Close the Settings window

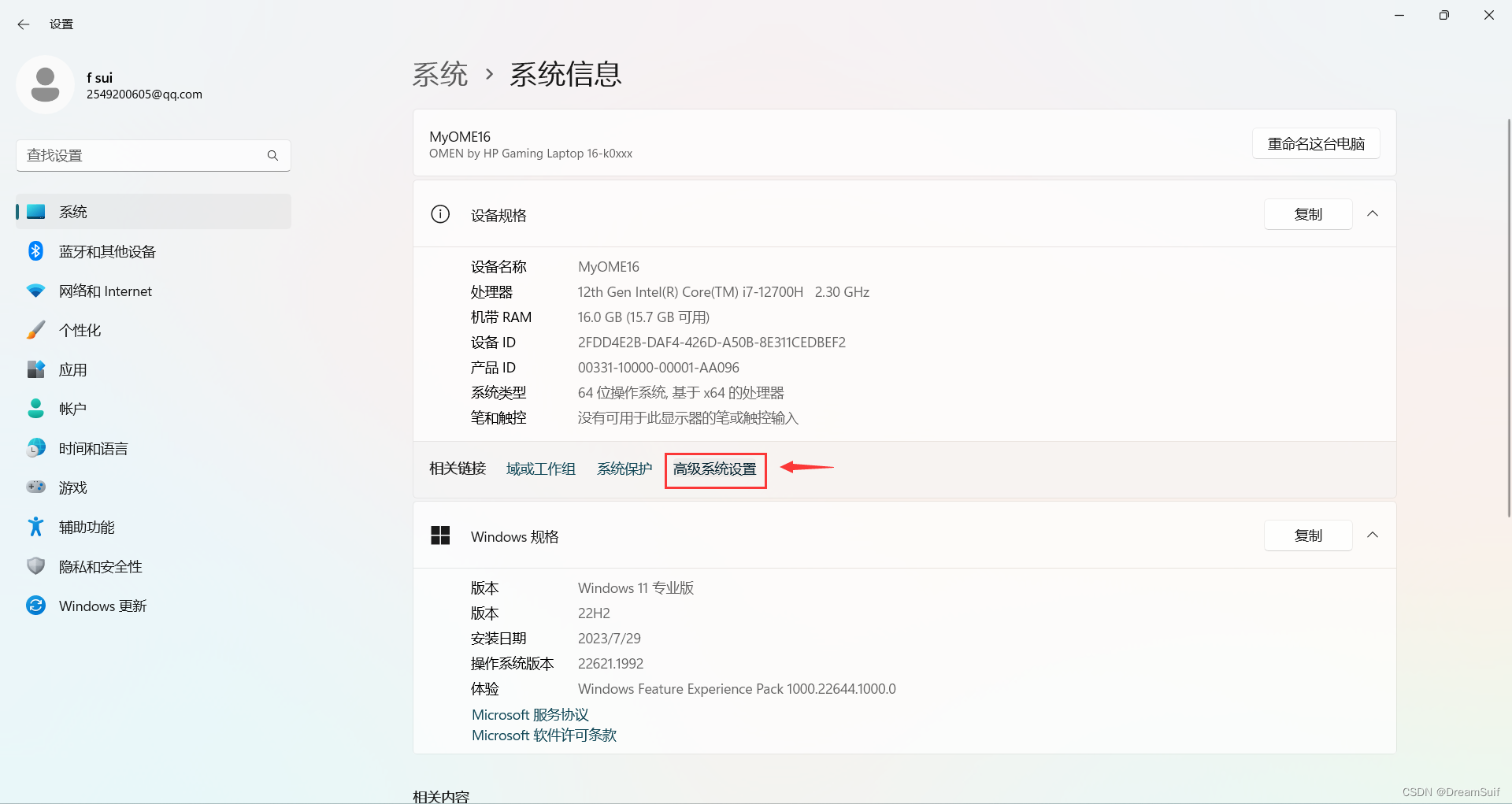tap(1489, 15)
